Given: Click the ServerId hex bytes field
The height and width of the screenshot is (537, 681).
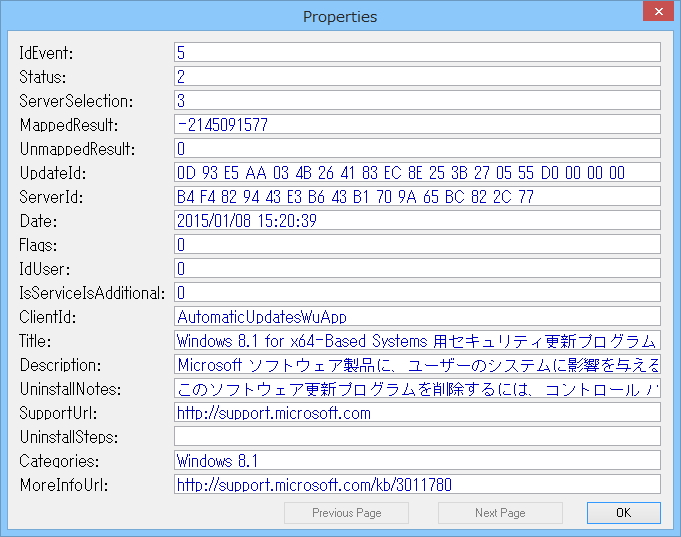Looking at the screenshot, I should click(417, 196).
